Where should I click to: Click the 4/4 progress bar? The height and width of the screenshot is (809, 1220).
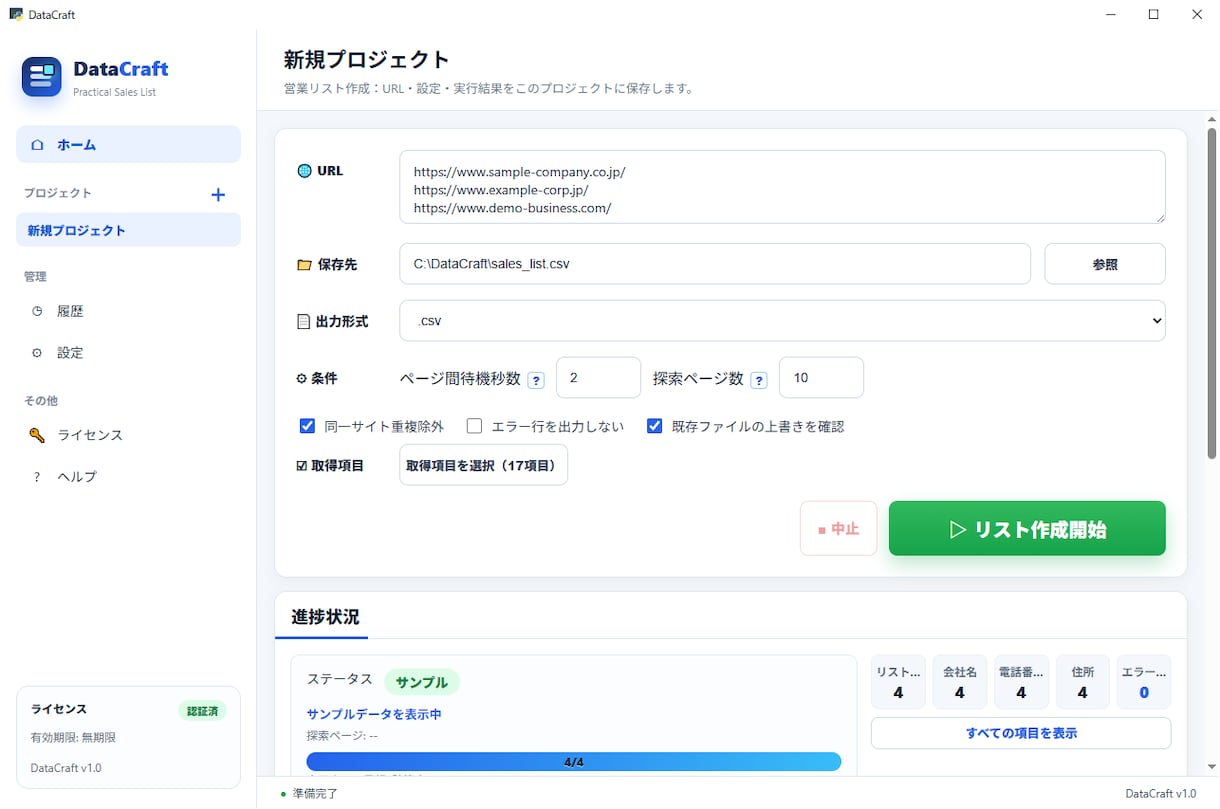coord(574,762)
